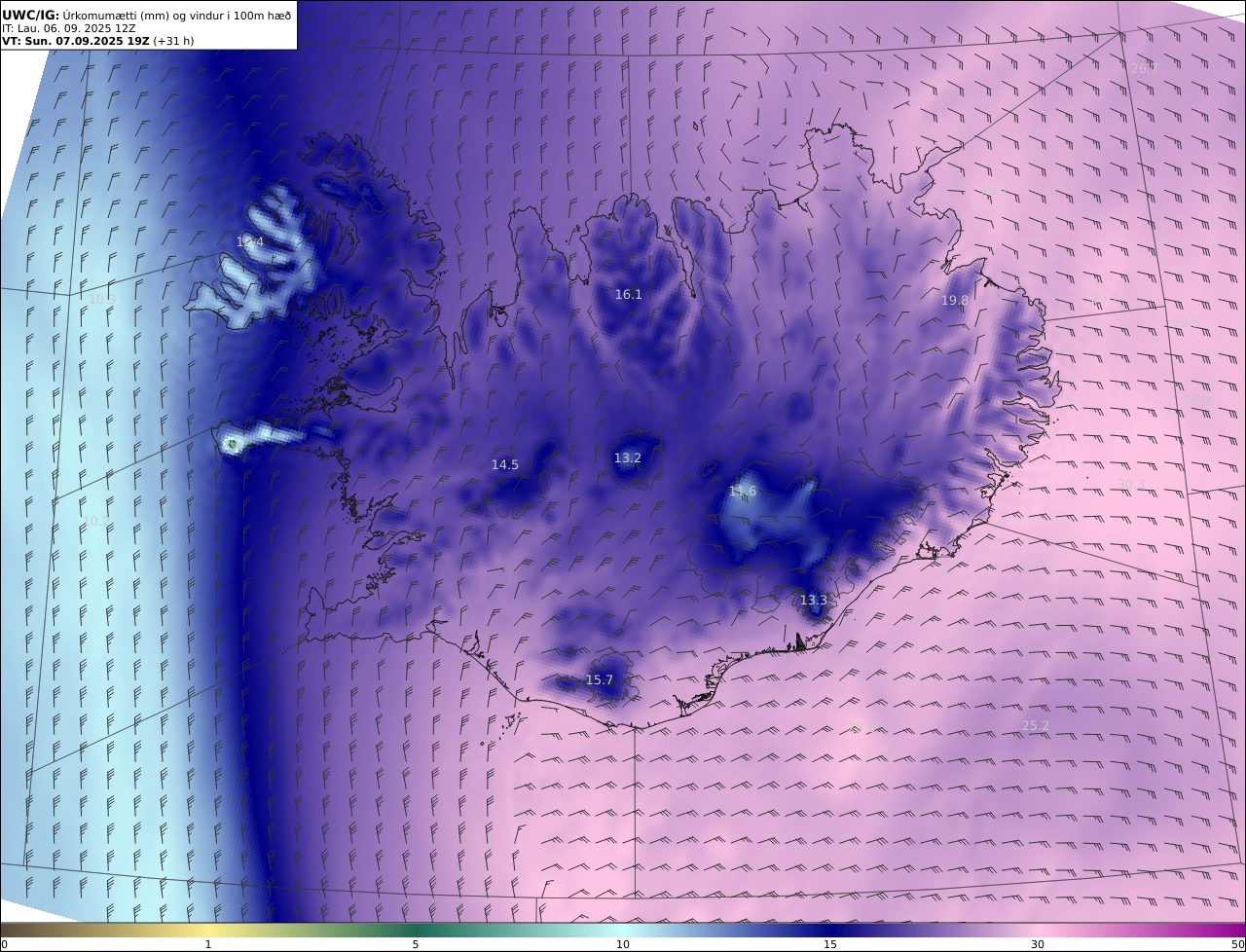The height and width of the screenshot is (952, 1246).
Task: Click the 14.5 value in west Iceland
Action: coord(504,465)
